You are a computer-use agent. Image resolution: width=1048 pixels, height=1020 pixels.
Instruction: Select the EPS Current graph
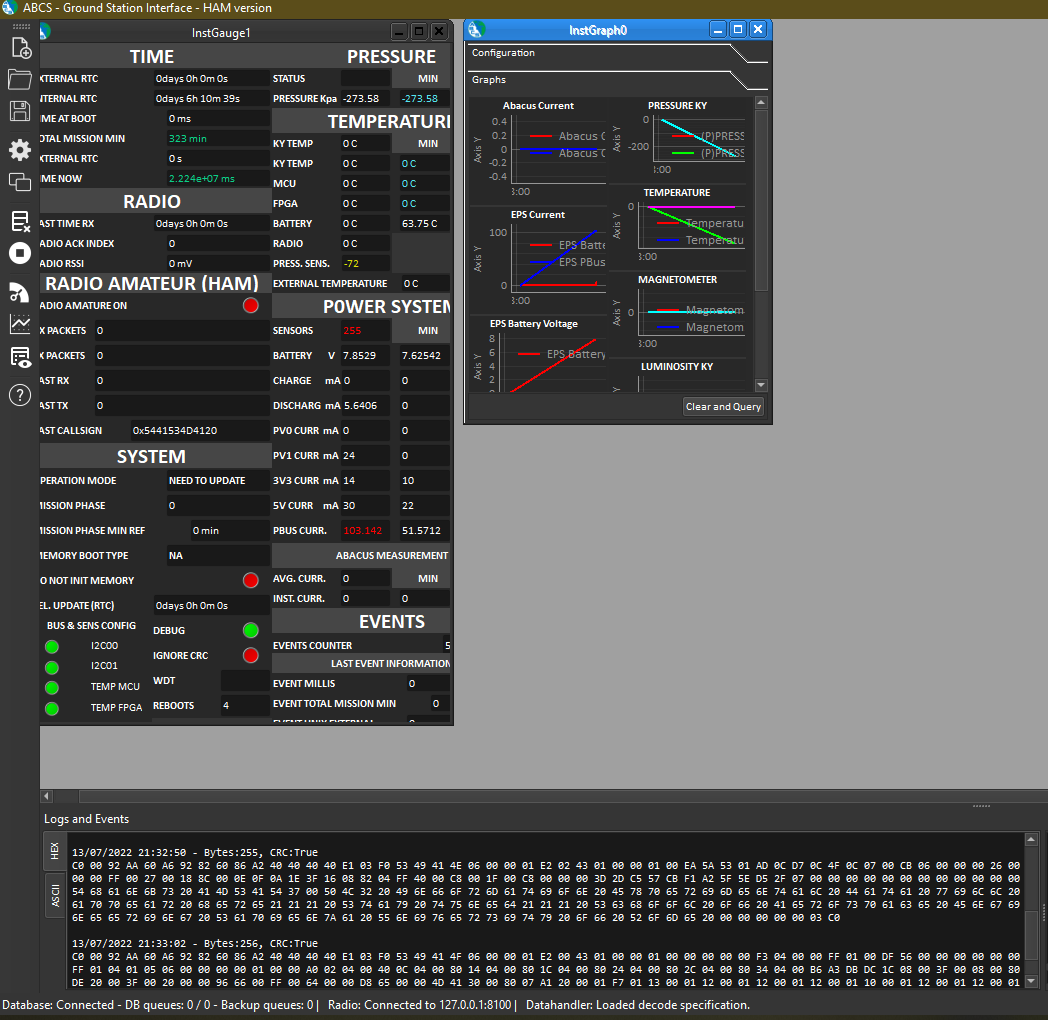[x=539, y=259]
